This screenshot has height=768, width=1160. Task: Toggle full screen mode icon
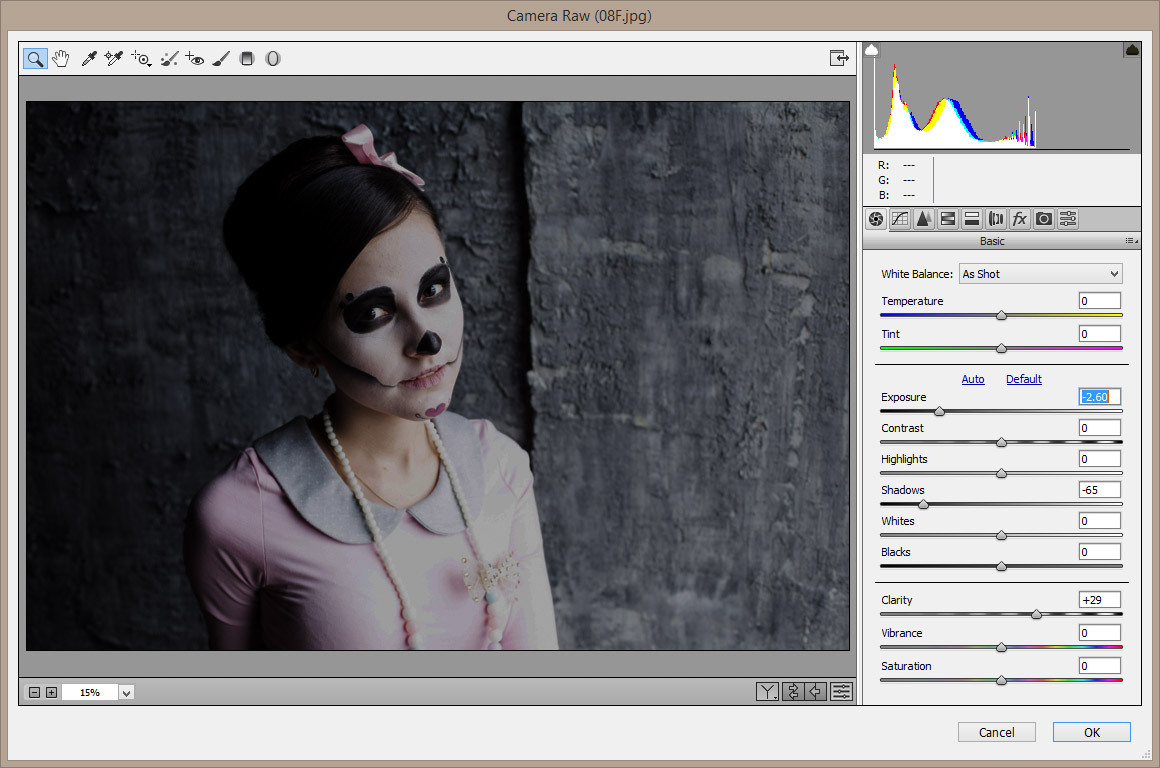[x=839, y=58]
